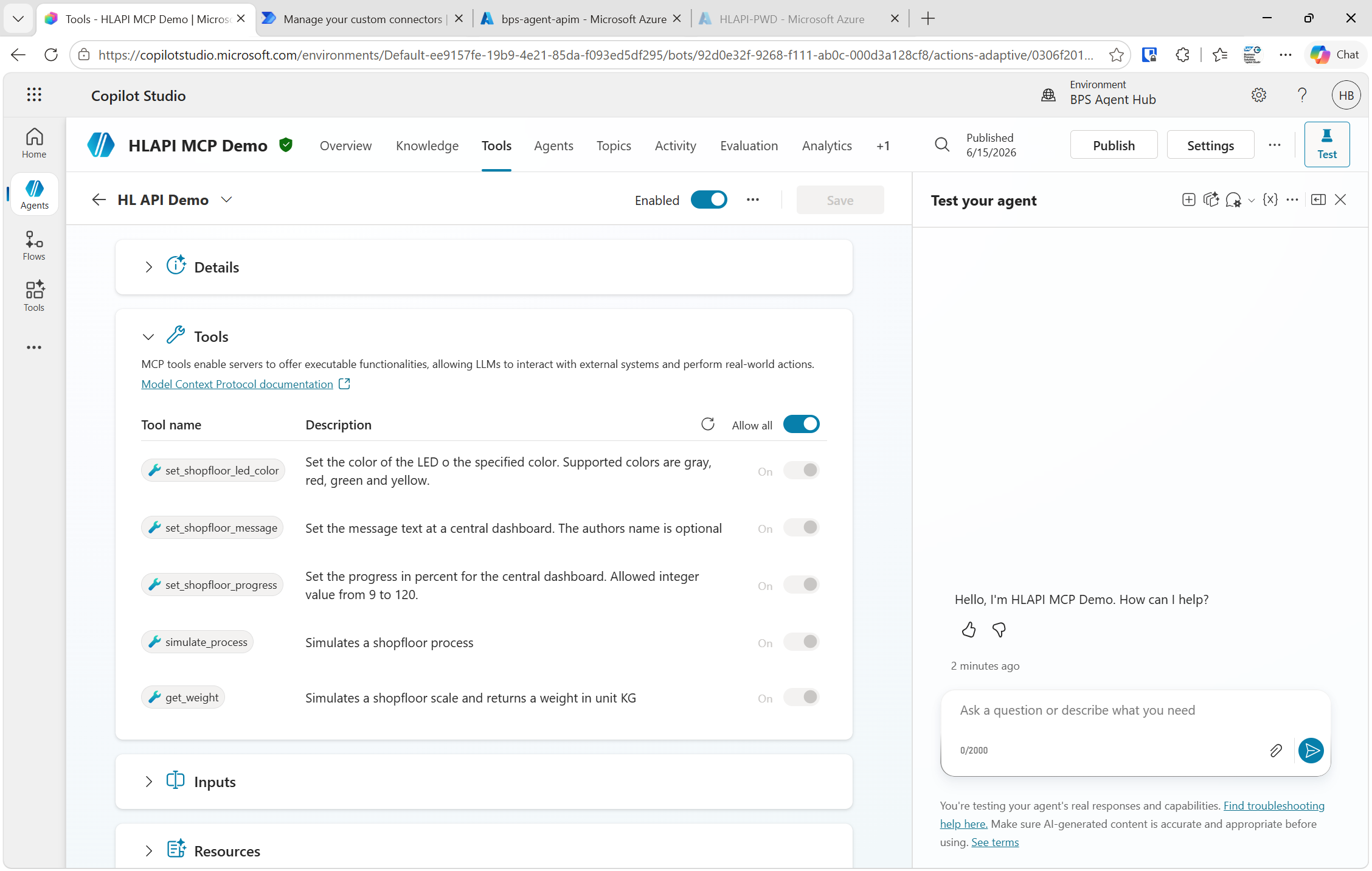Open the Copilot Studio settings gear
This screenshot has width=1372, height=871.
tap(1259, 95)
